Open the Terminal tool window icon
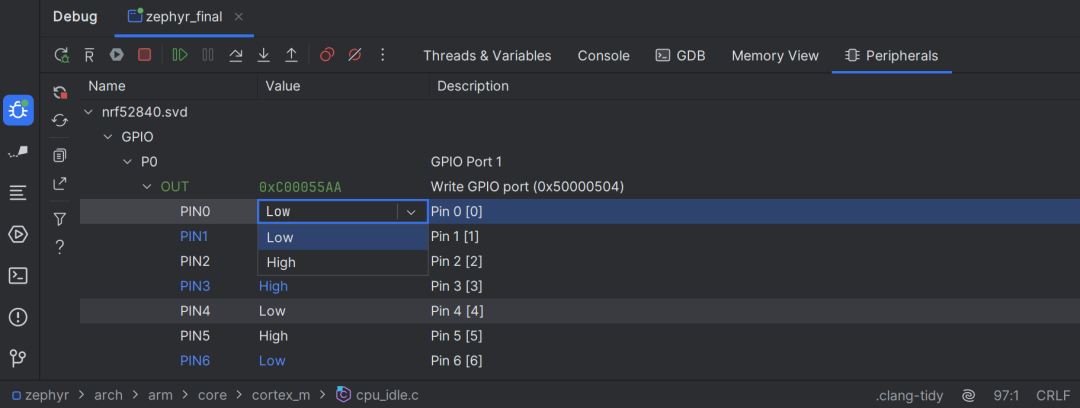The height and width of the screenshot is (408, 1080). point(18,276)
